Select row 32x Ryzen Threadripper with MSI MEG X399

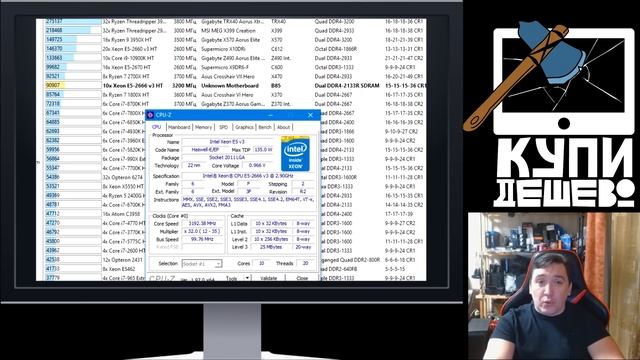(x=235, y=31)
